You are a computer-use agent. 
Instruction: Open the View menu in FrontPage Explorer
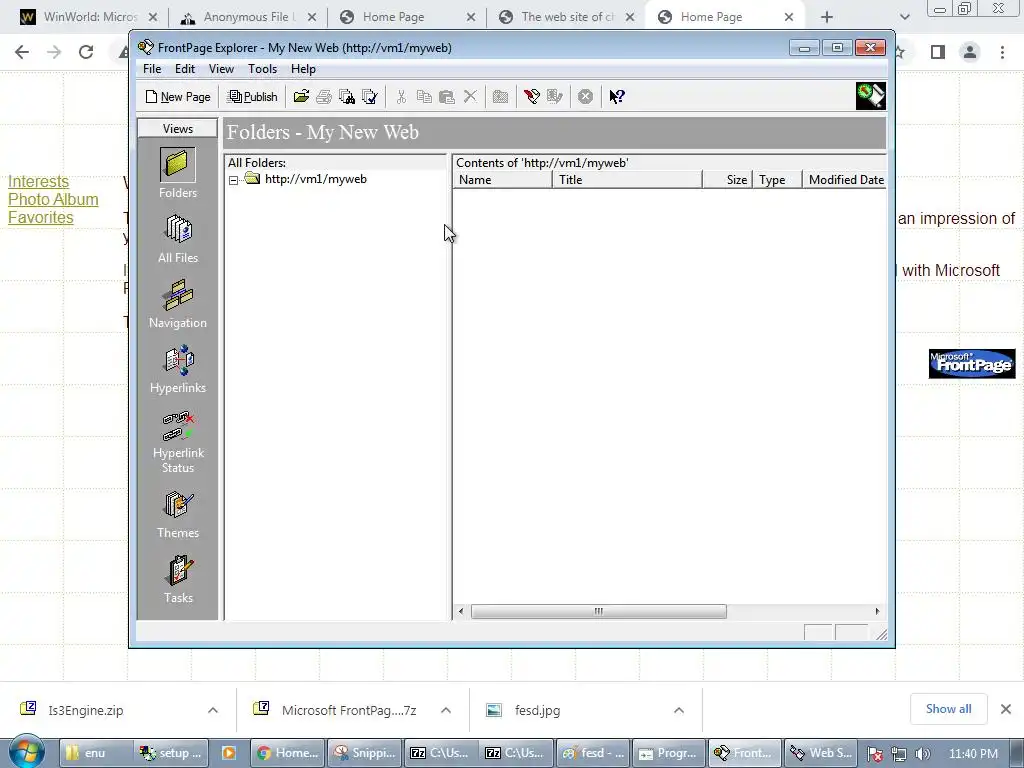click(221, 69)
